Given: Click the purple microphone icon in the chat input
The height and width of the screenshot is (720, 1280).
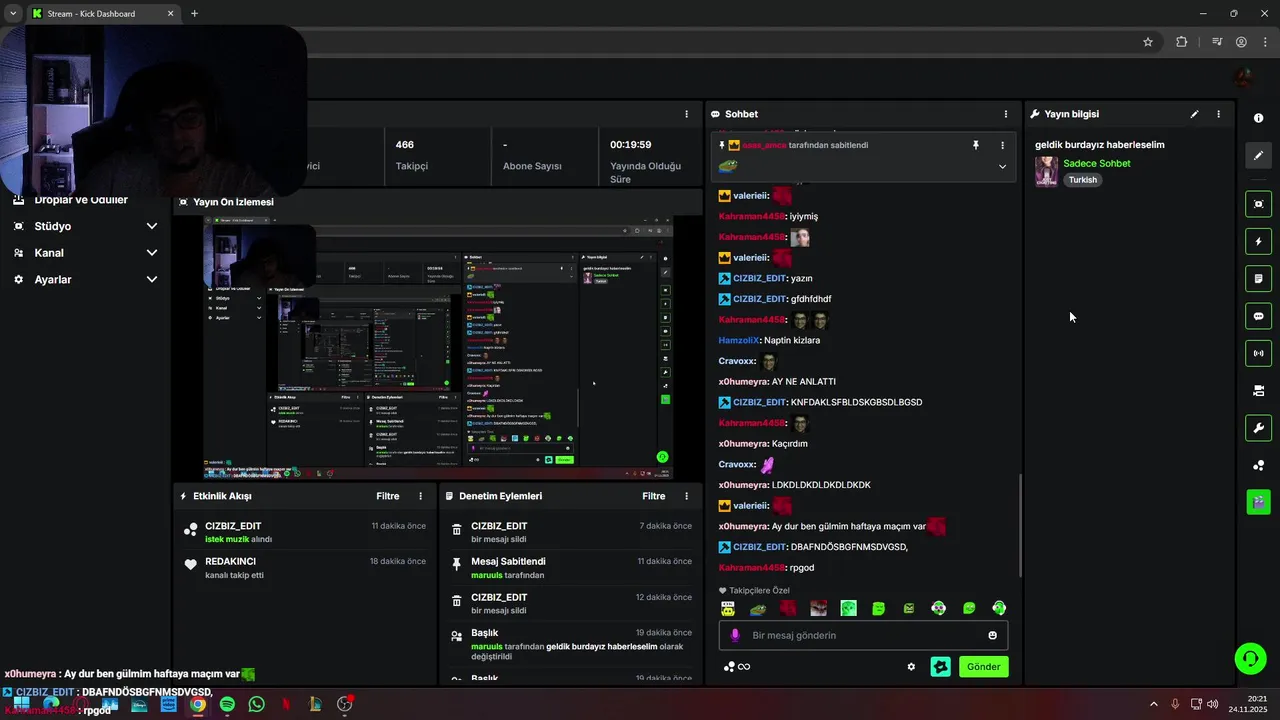Looking at the screenshot, I should (736, 635).
